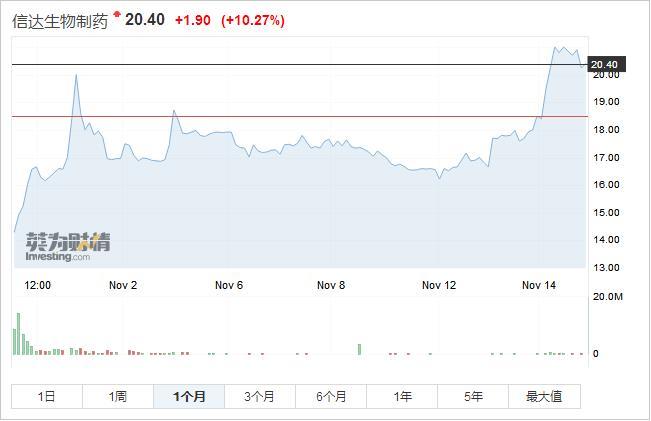The image size is (651, 421).
Task: Click the 20.0M volume axis label
Action: click(x=609, y=297)
